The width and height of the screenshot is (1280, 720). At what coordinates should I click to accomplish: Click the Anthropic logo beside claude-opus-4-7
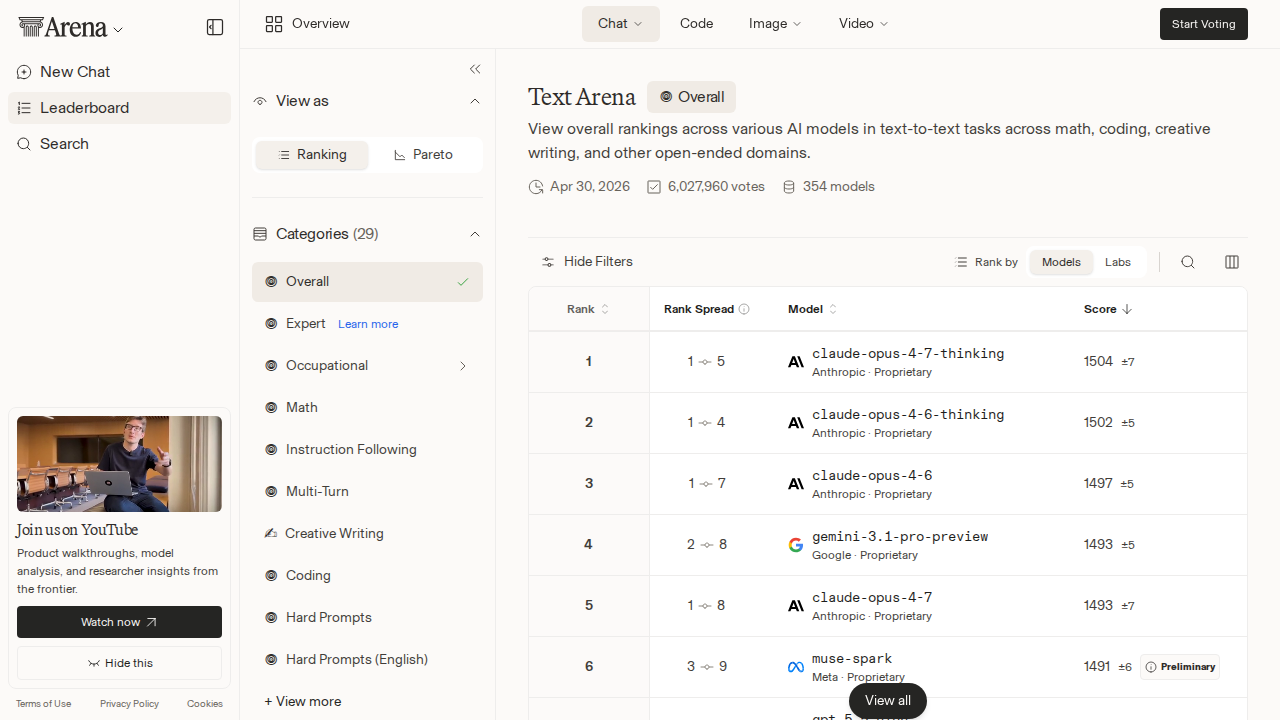[x=796, y=606]
